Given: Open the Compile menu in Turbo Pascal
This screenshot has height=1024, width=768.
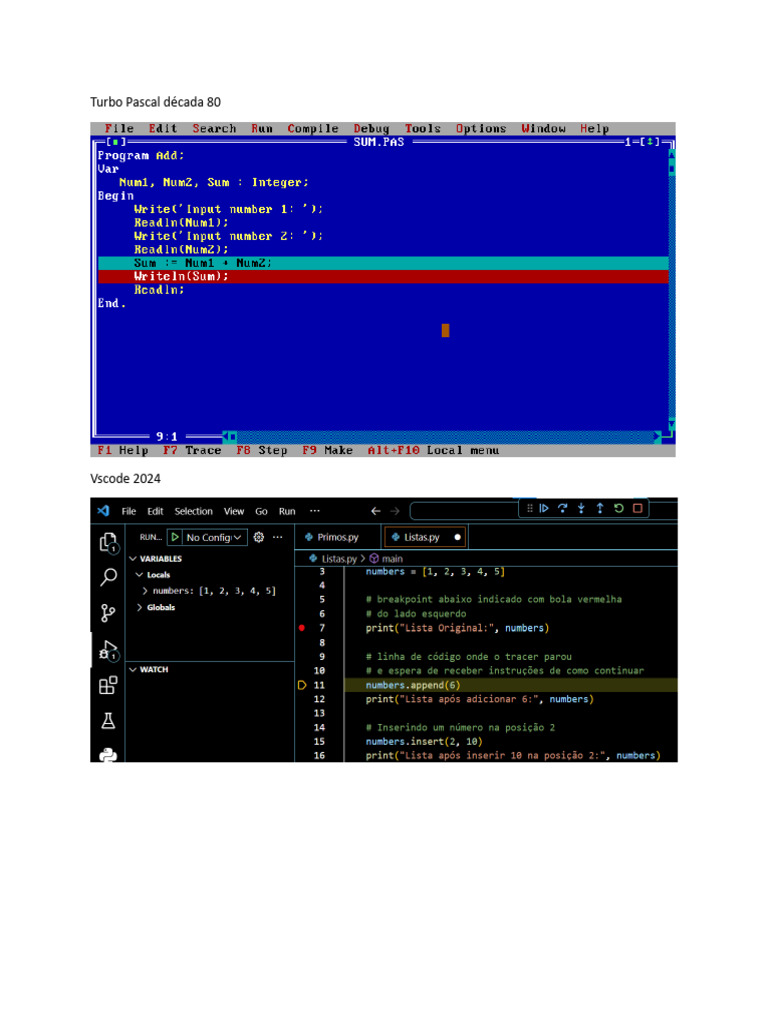Looking at the screenshot, I should pos(313,129).
